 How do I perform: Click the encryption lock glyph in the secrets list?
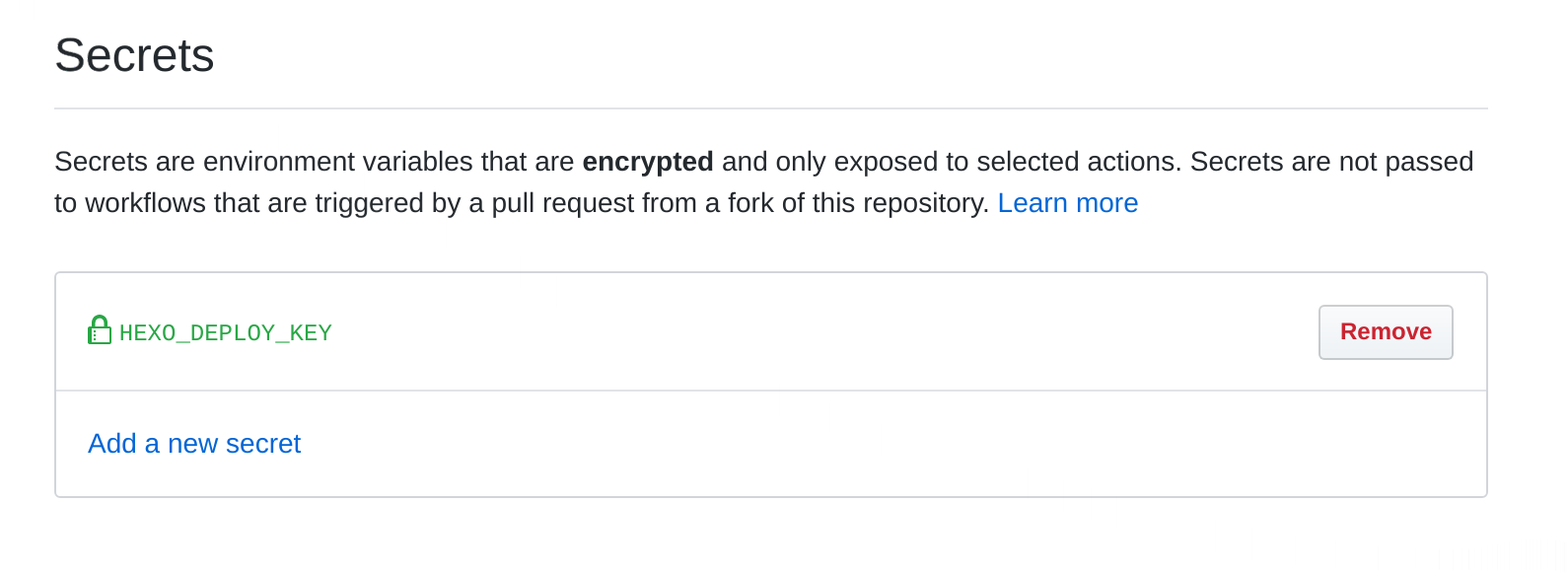coord(99,331)
